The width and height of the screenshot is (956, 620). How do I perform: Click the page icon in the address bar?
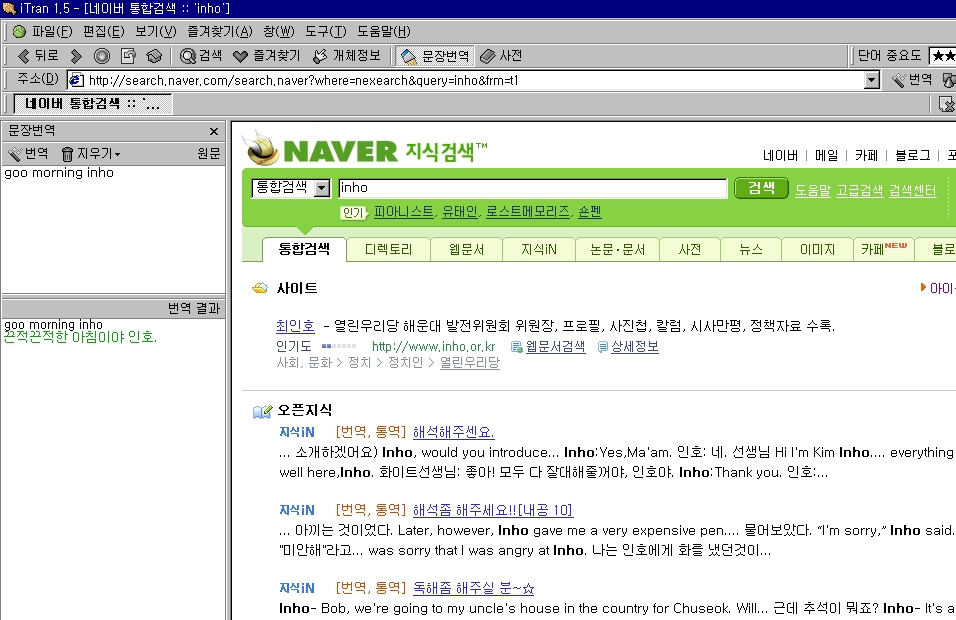(76, 80)
